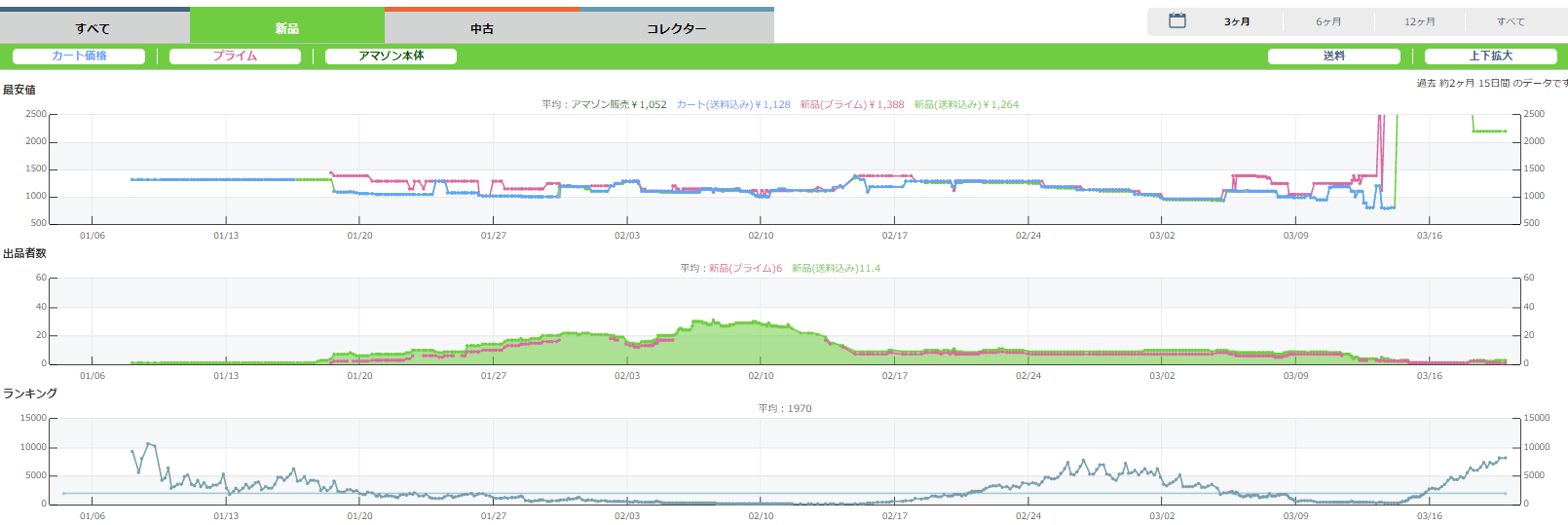The height and width of the screenshot is (525, 1568).
Task: Show すべて in the period selector
Action: (x=1511, y=21)
